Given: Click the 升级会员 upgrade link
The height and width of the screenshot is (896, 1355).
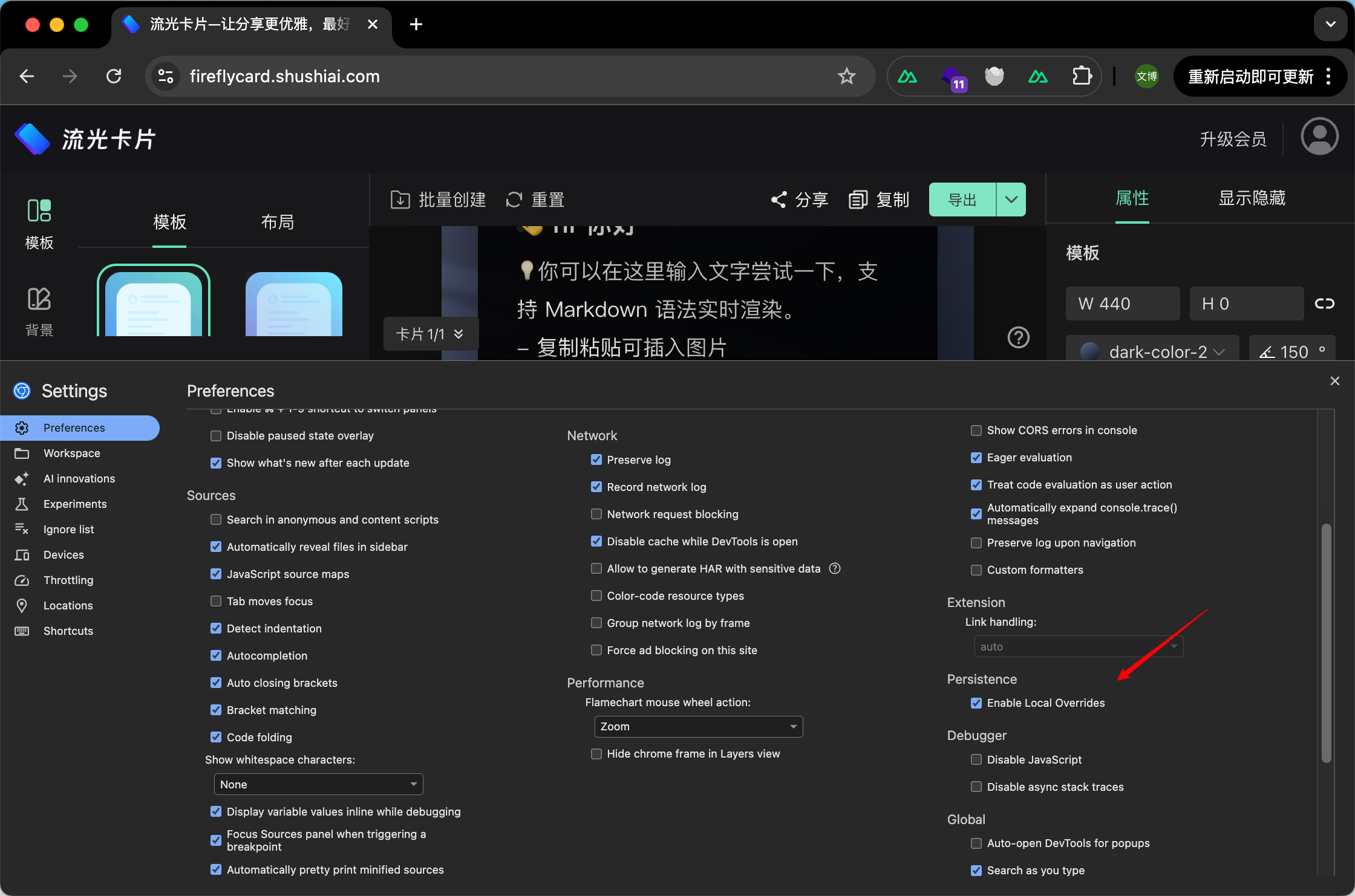Looking at the screenshot, I should point(1232,138).
